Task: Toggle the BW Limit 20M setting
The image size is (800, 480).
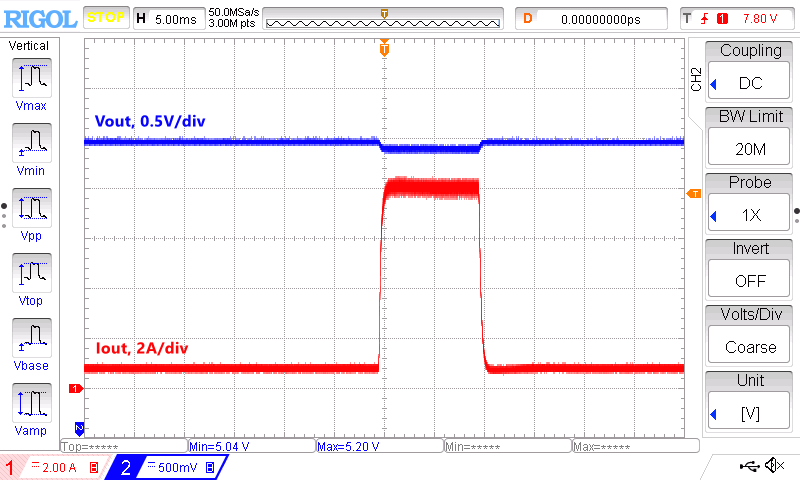Action: click(x=749, y=138)
